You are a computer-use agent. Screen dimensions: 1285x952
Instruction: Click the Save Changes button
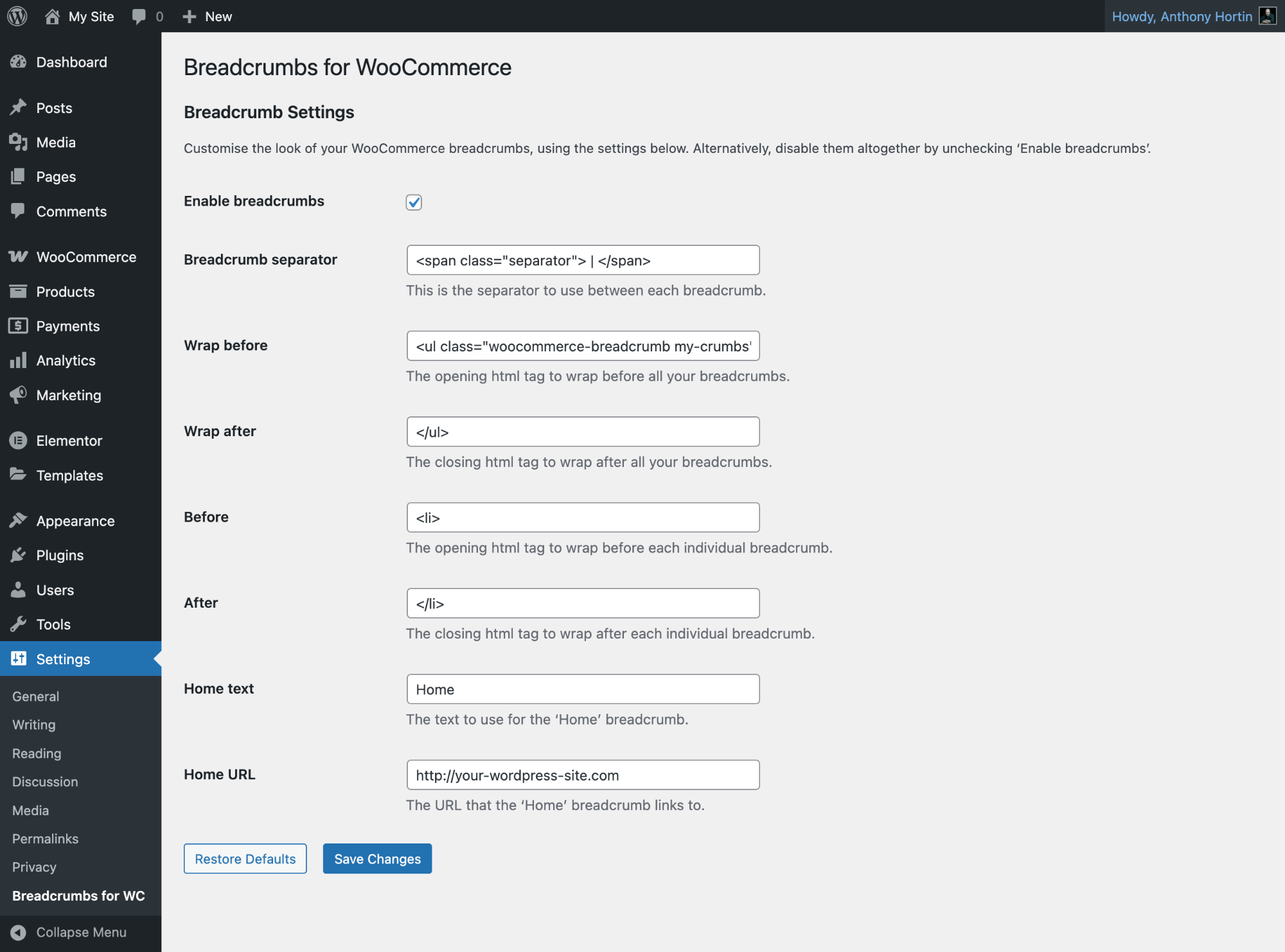pyautogui.click(x=377, y=859)
